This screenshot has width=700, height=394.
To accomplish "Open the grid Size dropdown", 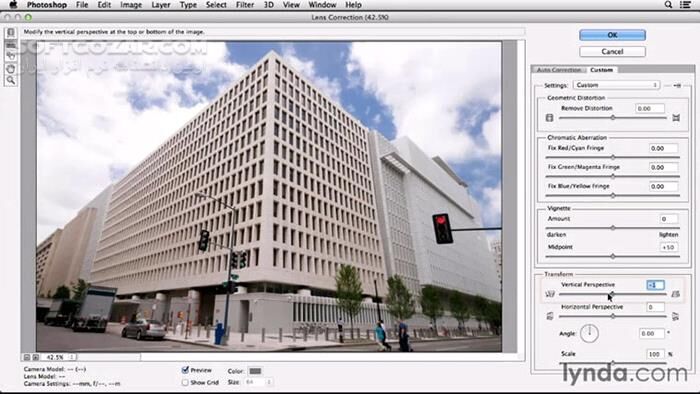I will (x=258, y=382).
